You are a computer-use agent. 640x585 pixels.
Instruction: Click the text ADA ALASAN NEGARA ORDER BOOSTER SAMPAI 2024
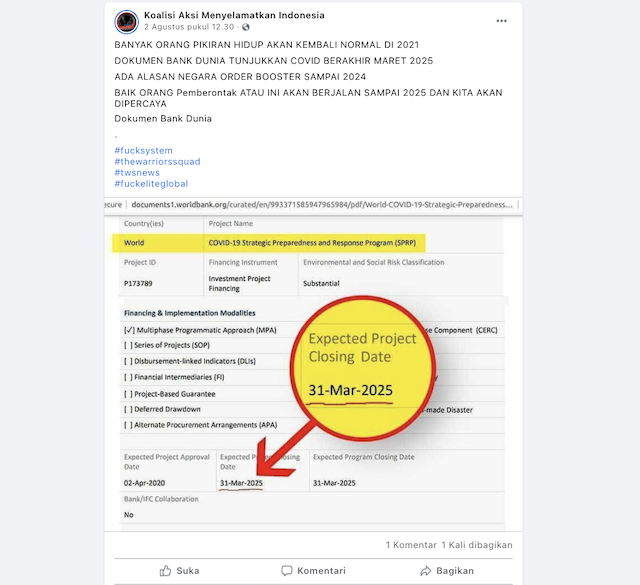pos(240,77)
